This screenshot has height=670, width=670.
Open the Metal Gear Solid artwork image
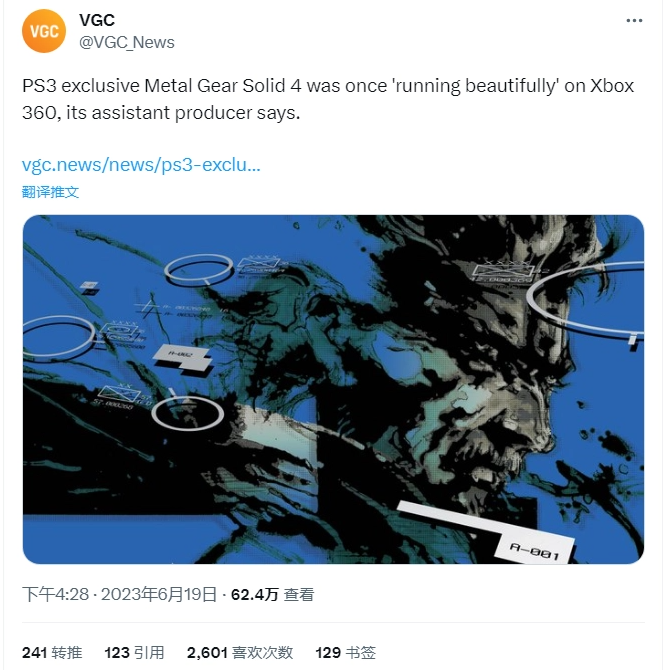[333, 389]
